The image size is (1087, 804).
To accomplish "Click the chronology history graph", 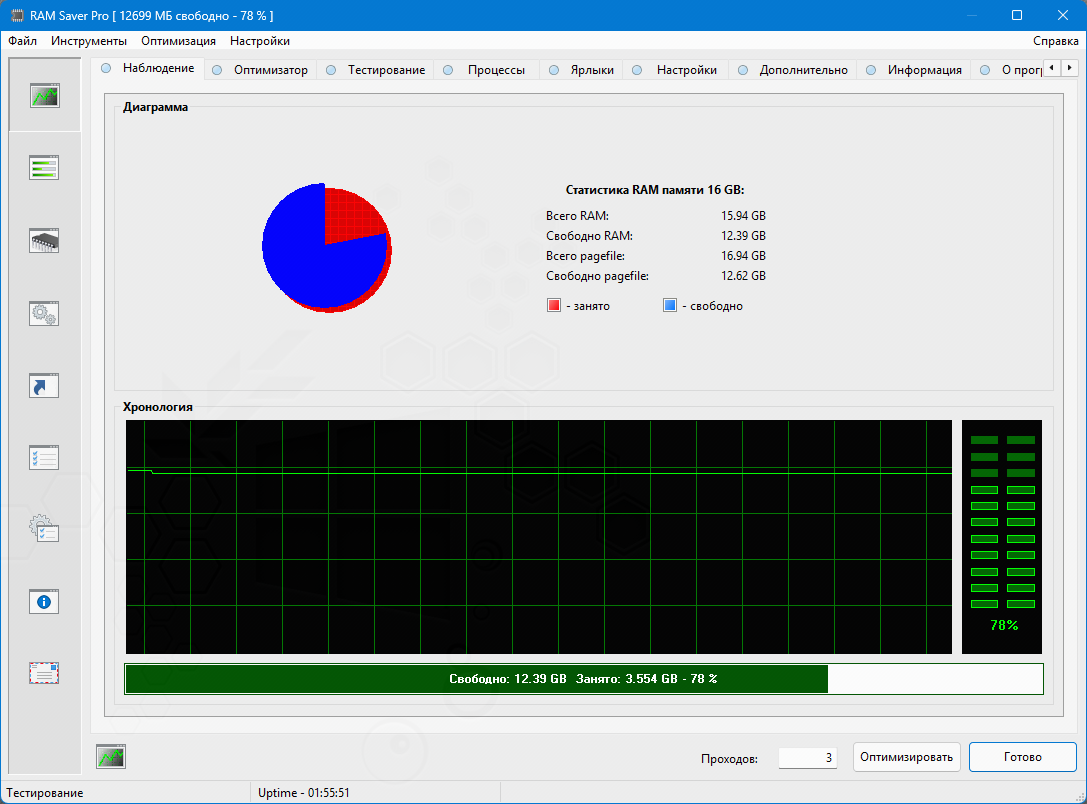I will pyautogui.click(x=539, y=536).
